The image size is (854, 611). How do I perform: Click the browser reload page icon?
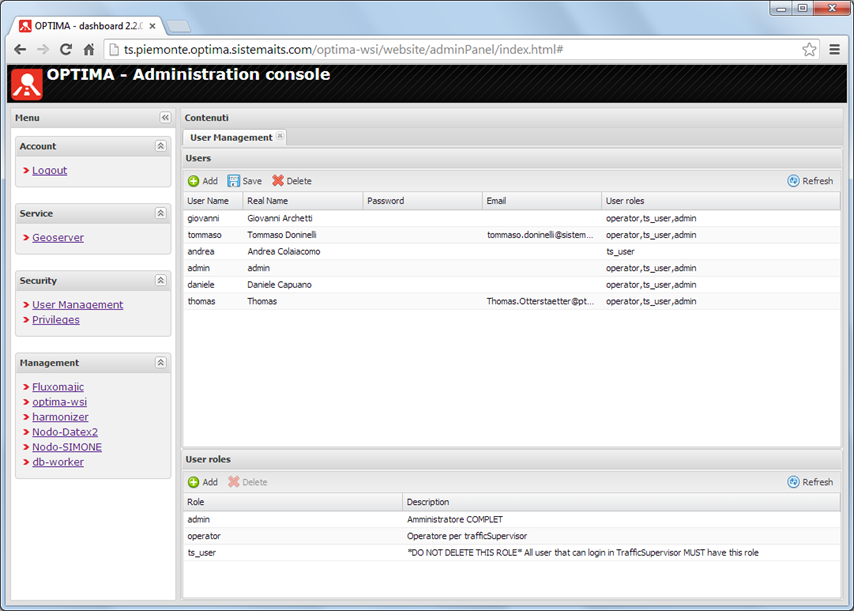tap(66, 49)
